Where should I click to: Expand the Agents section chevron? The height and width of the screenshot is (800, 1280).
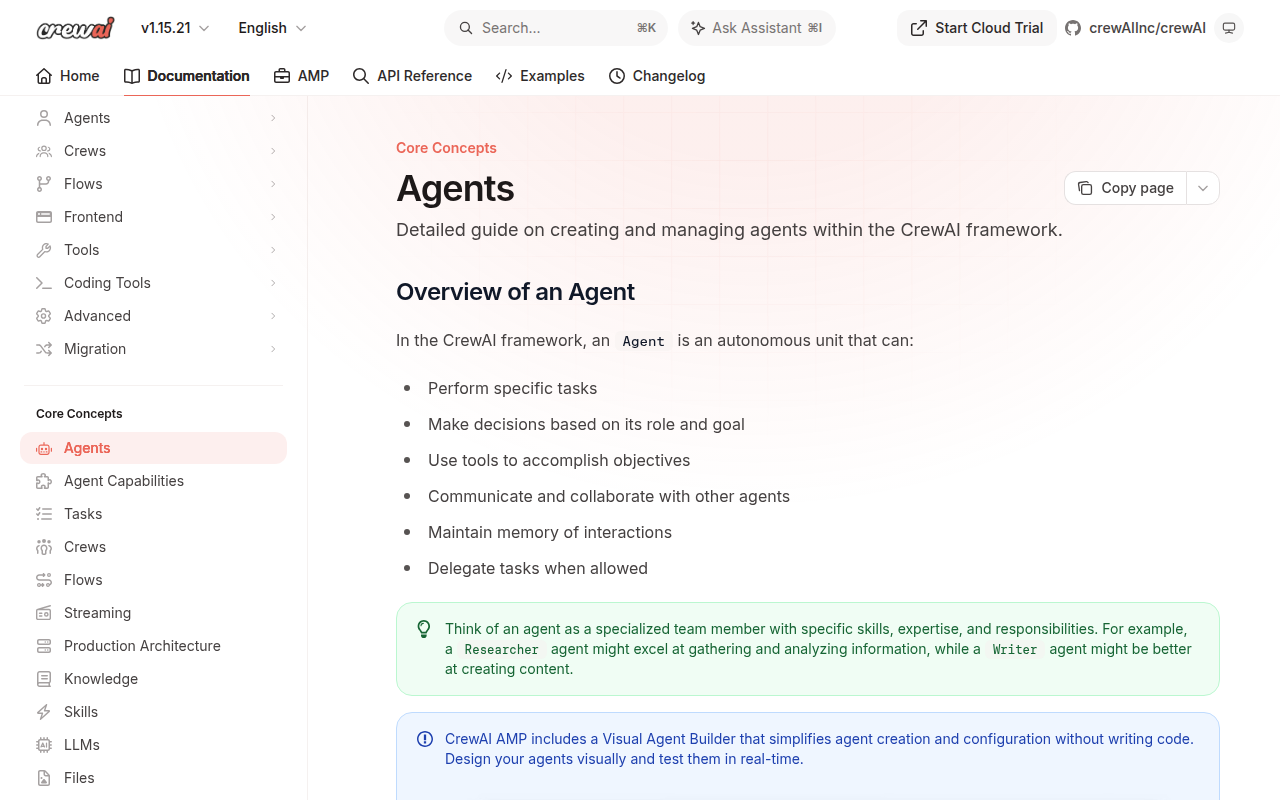[x=273, y=118]
